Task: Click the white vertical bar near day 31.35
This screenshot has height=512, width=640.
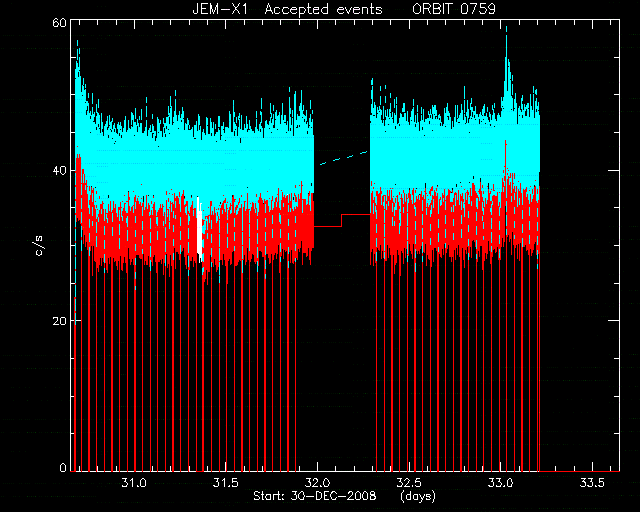Action: (x=199, y=229)
